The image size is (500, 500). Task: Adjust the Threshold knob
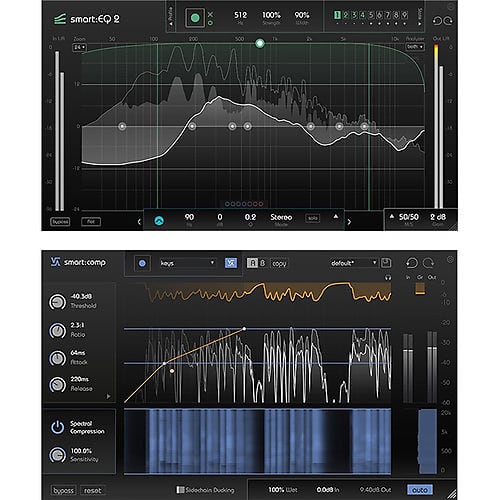57,302
